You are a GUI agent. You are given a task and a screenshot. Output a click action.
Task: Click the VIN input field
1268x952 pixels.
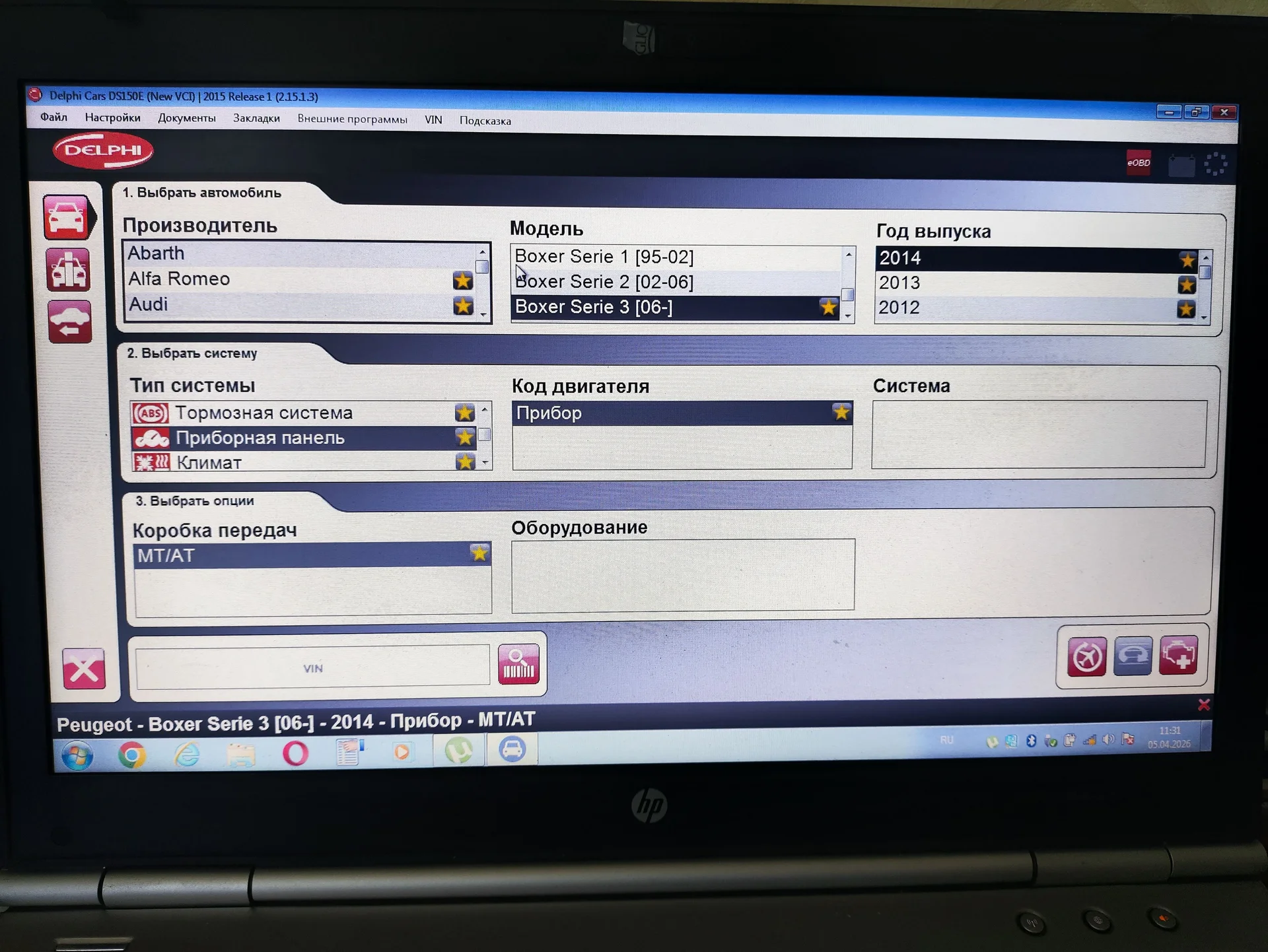point(312,667)
